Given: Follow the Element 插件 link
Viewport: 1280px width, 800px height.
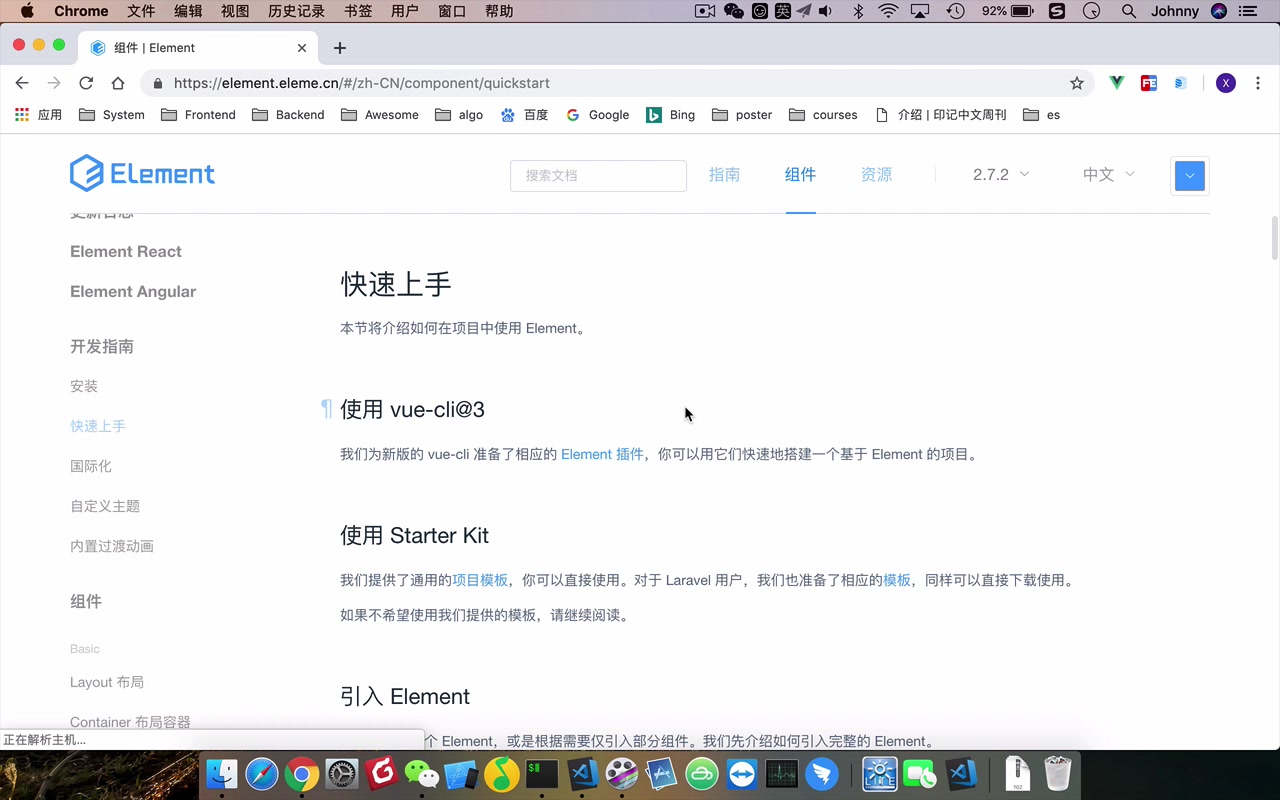Looking at the screenshot, I should click(x=602, y=454).
